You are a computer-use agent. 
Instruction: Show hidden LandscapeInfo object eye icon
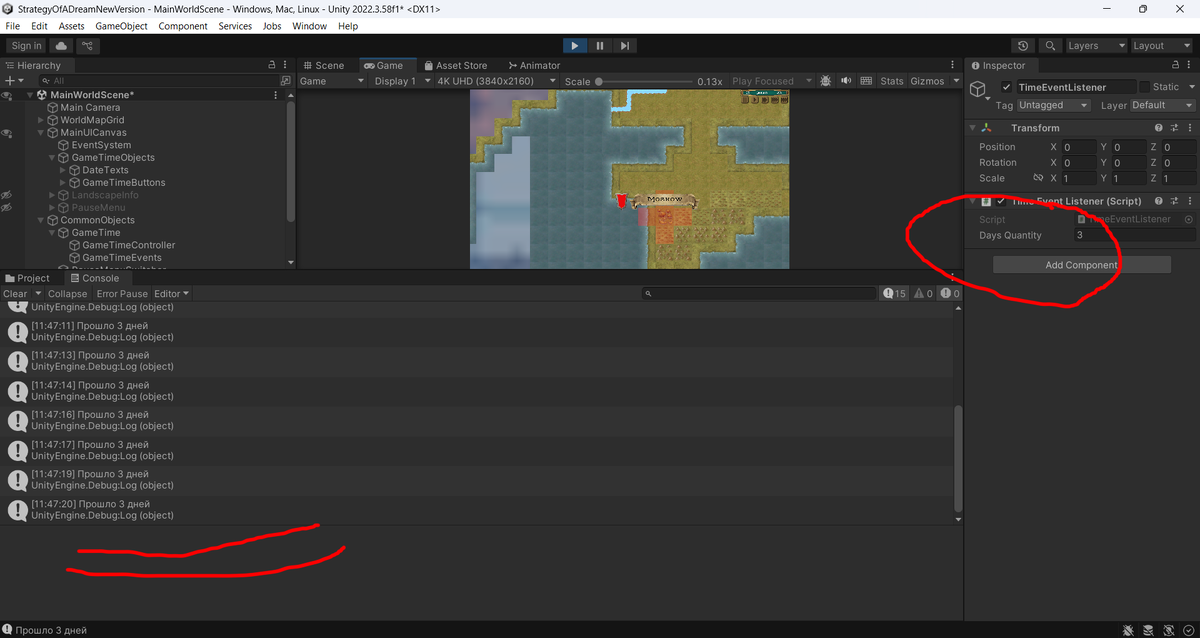click(6, 195)
